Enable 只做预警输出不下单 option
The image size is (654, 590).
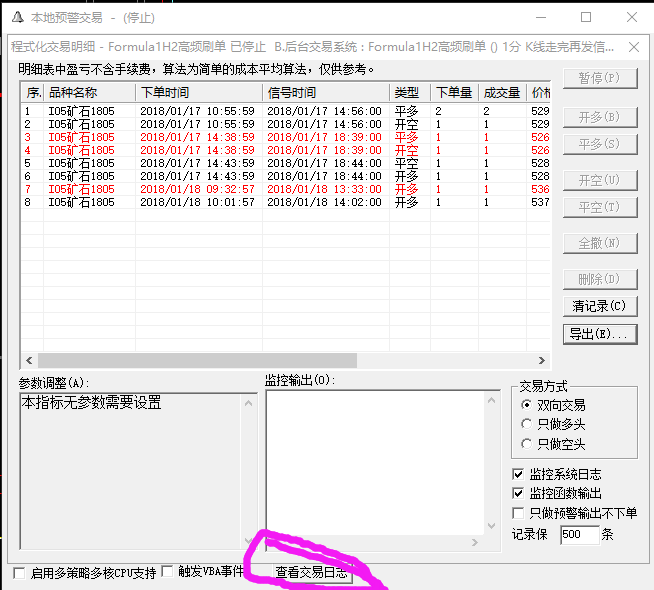[518, 513]
